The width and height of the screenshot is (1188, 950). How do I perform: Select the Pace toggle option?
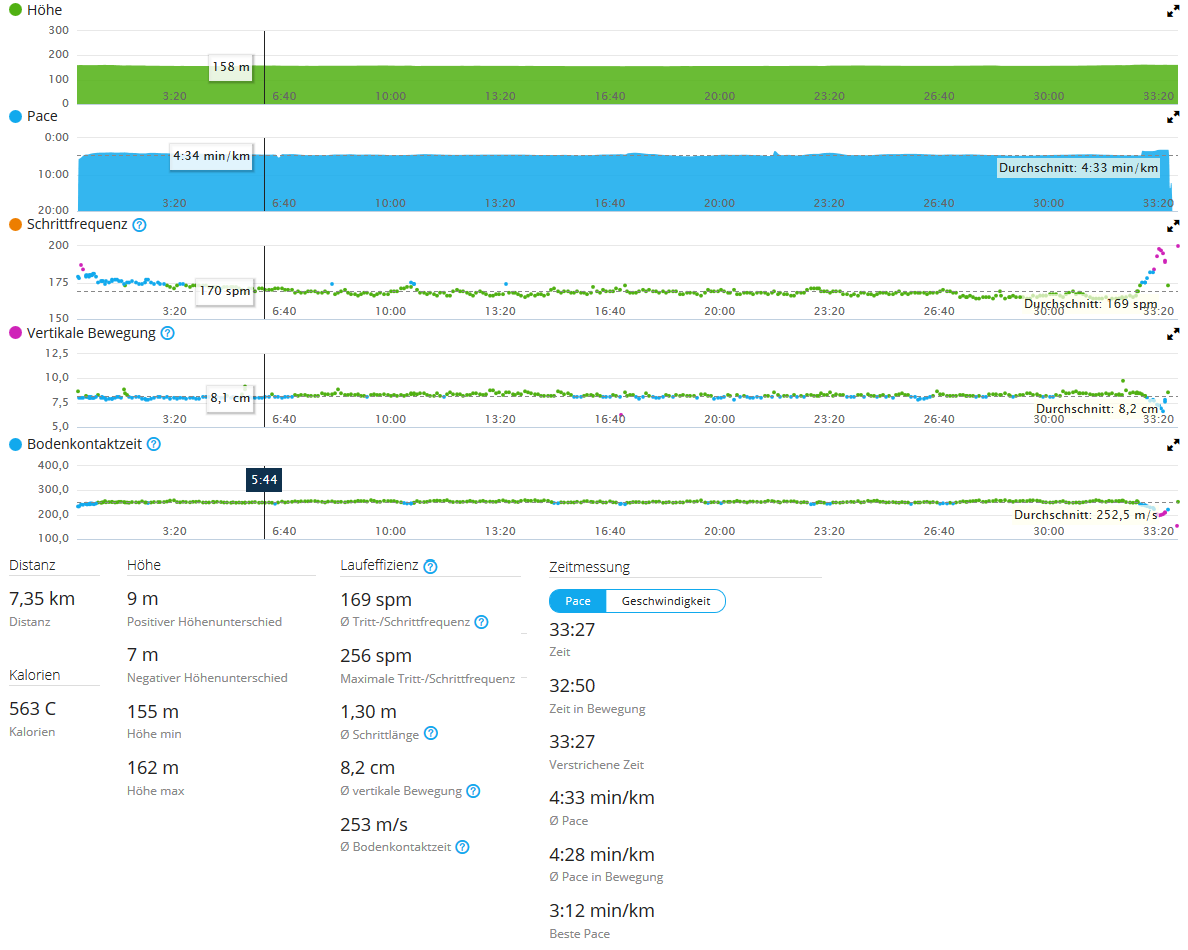(x=578, y=601)
